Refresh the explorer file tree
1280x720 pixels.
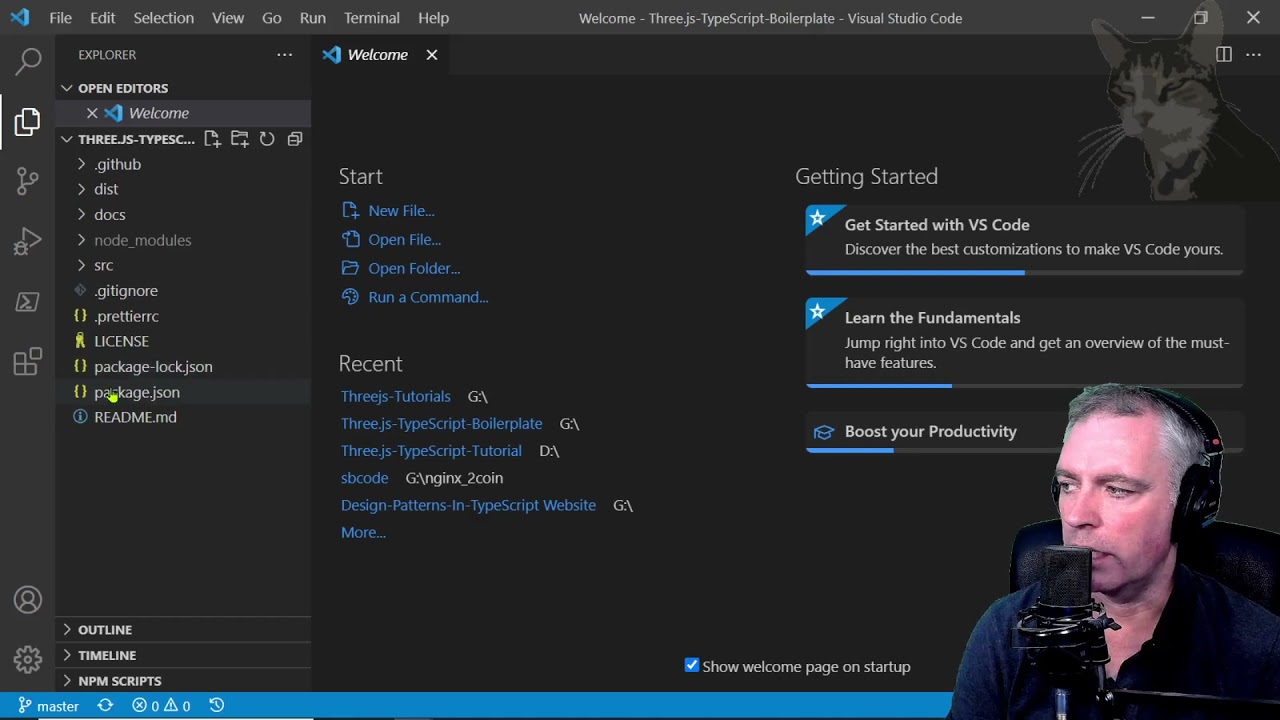267,139
